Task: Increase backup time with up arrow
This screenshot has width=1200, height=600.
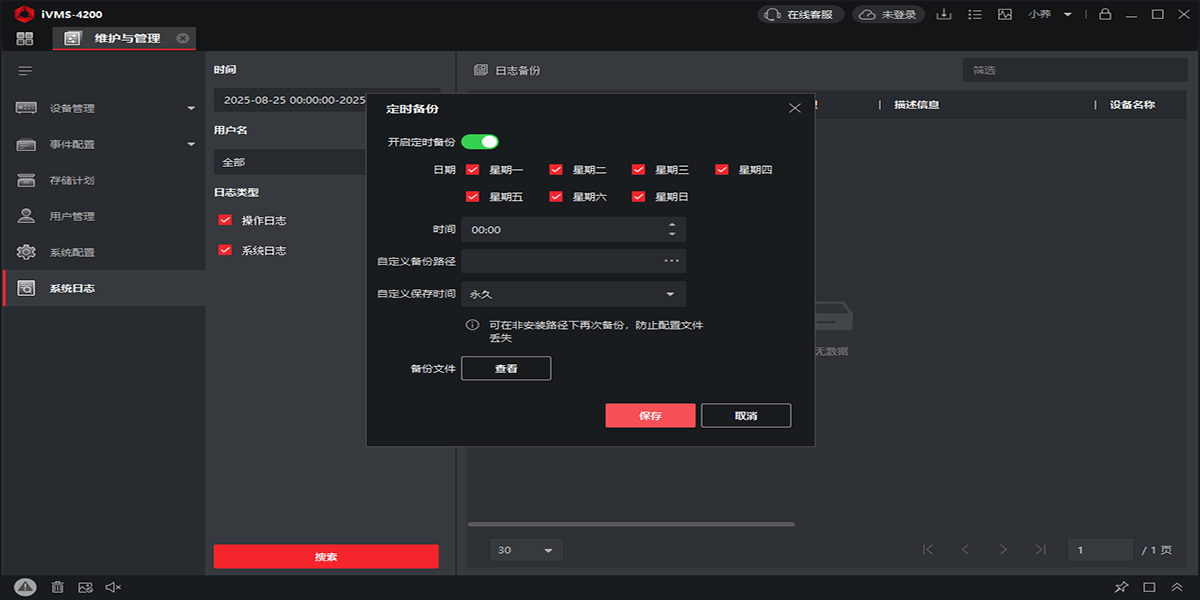Action: pyautogui.click(x=672, y=224)
